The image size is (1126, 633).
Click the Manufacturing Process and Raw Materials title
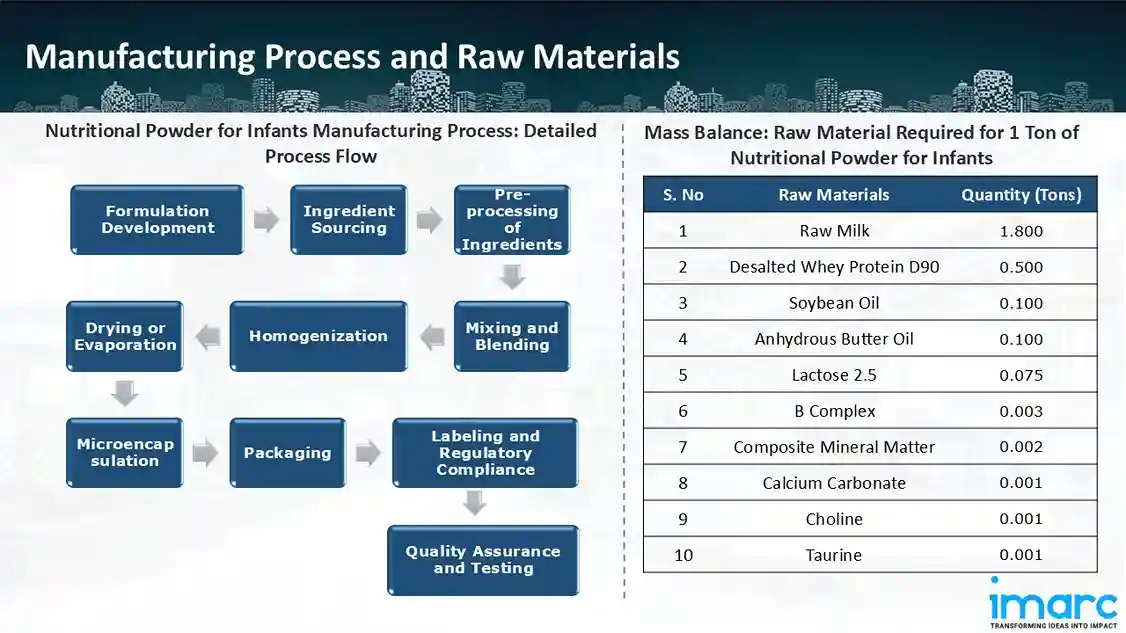(x=352, y=56)
